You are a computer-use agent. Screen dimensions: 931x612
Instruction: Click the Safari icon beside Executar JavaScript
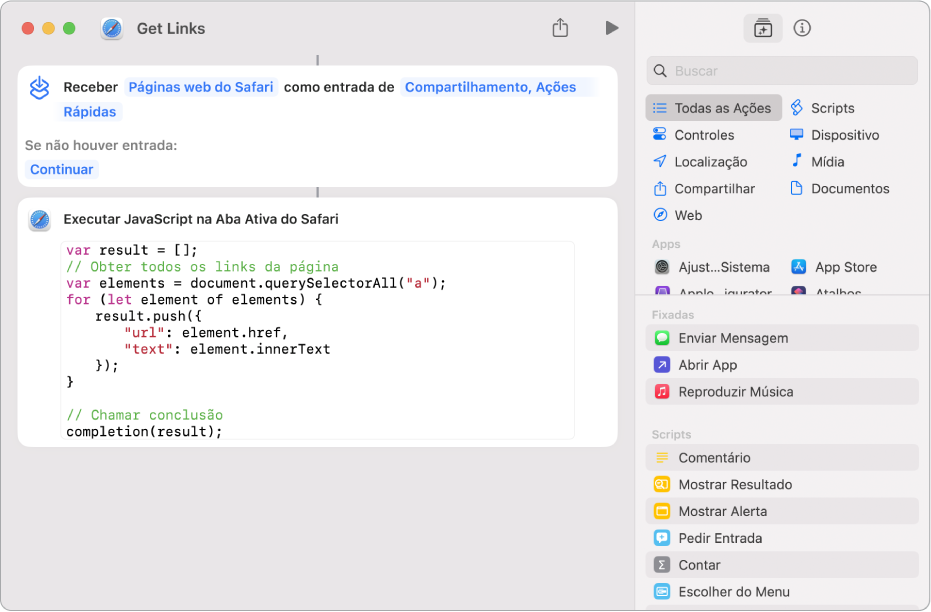(x=40, y=219)
